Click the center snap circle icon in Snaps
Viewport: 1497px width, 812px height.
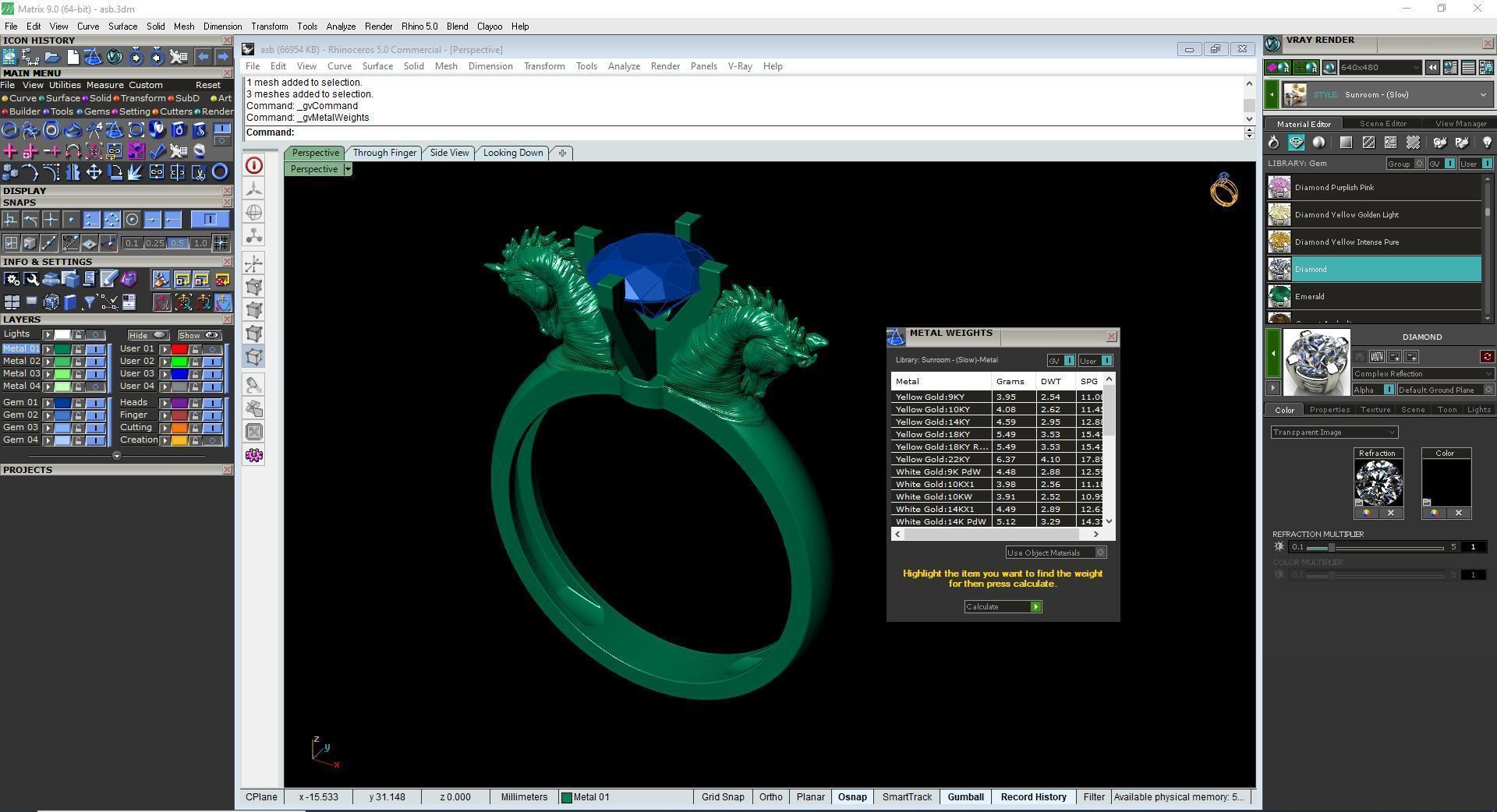coord(132,220)
